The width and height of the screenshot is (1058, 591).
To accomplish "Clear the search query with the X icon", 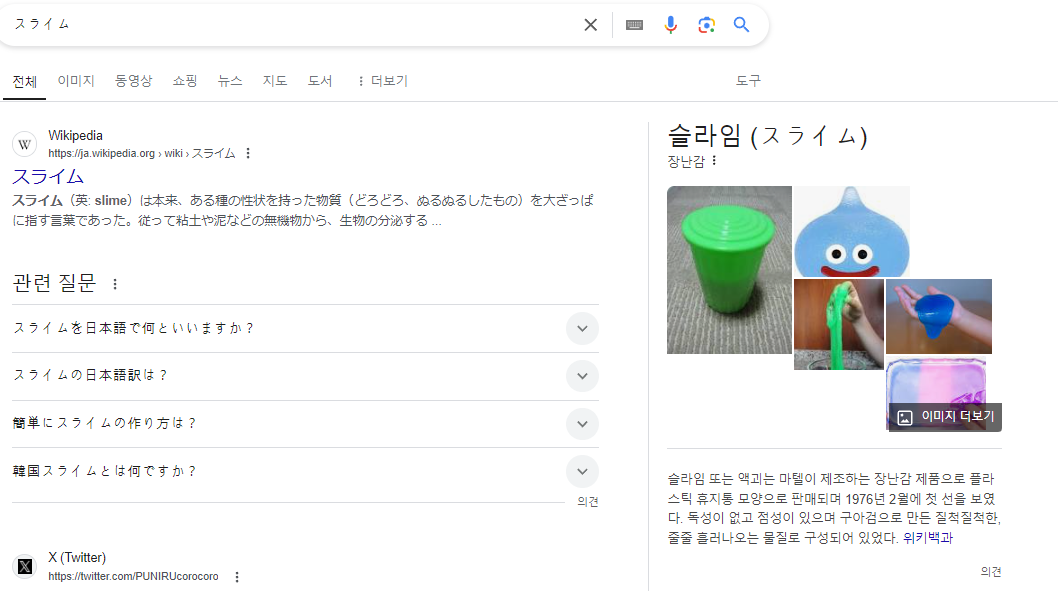I will pos(590,24).
